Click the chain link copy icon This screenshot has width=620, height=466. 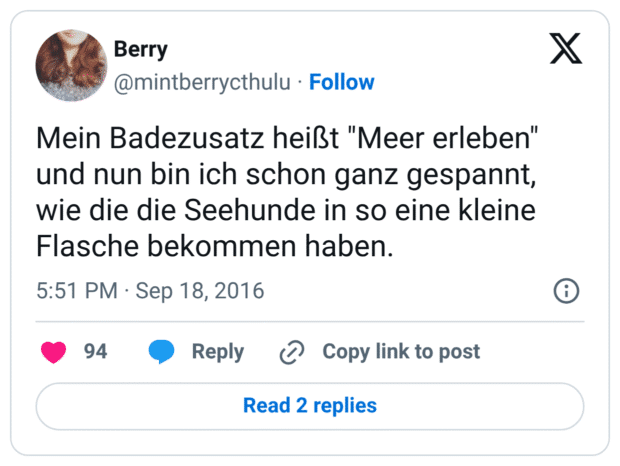291,352
